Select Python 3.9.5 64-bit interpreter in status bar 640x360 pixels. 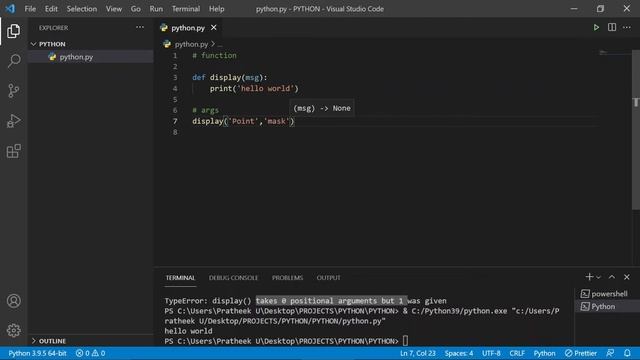click(x=37, y=353)
